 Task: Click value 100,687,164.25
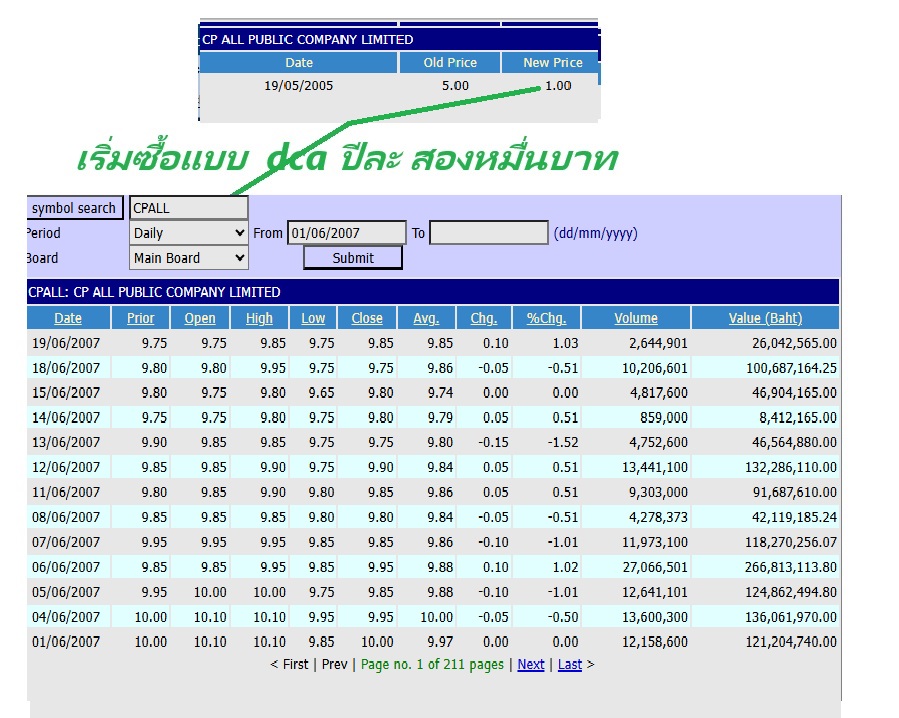[x=791, y=368]
